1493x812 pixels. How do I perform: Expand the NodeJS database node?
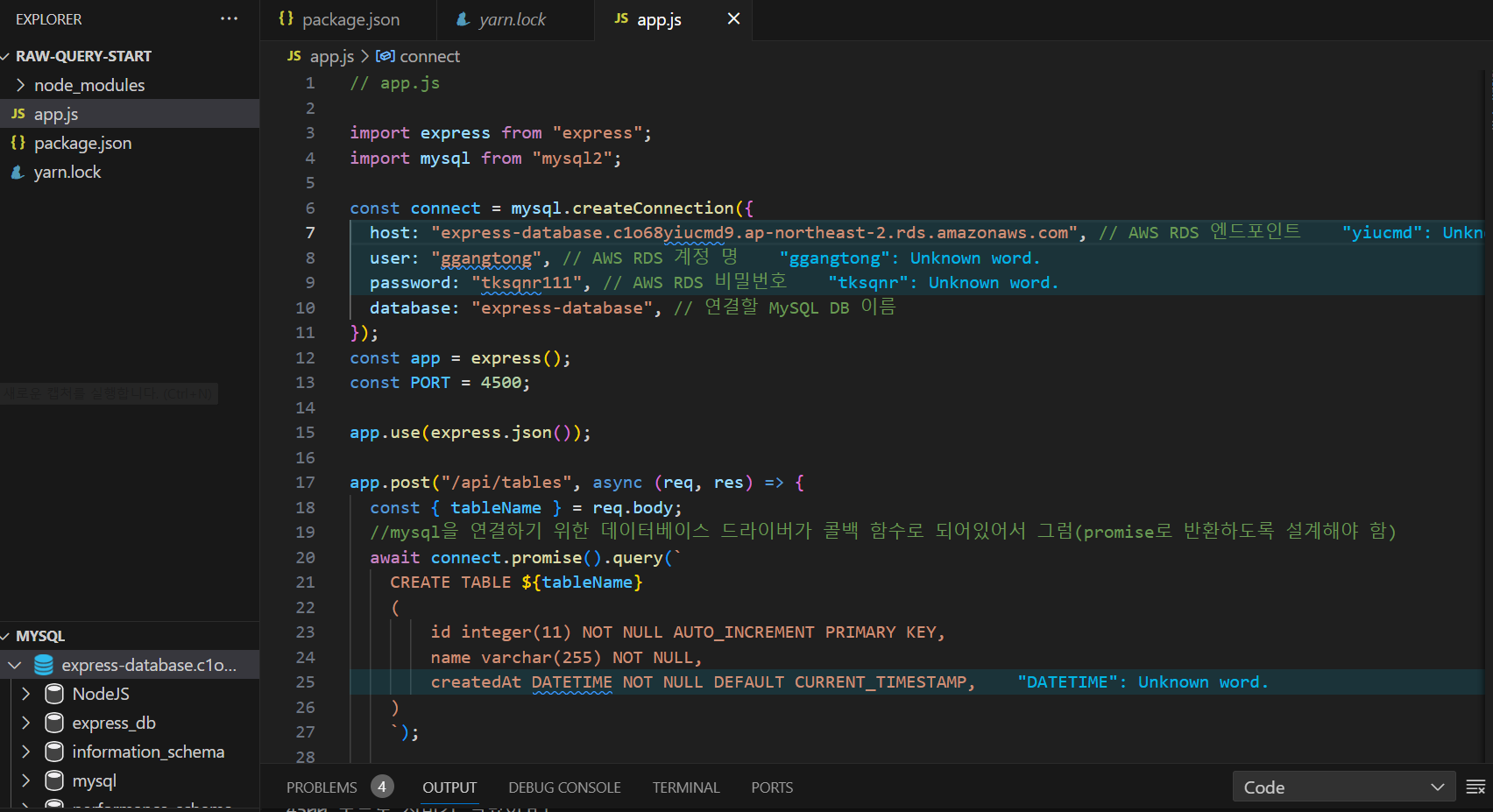pos(25,694)
